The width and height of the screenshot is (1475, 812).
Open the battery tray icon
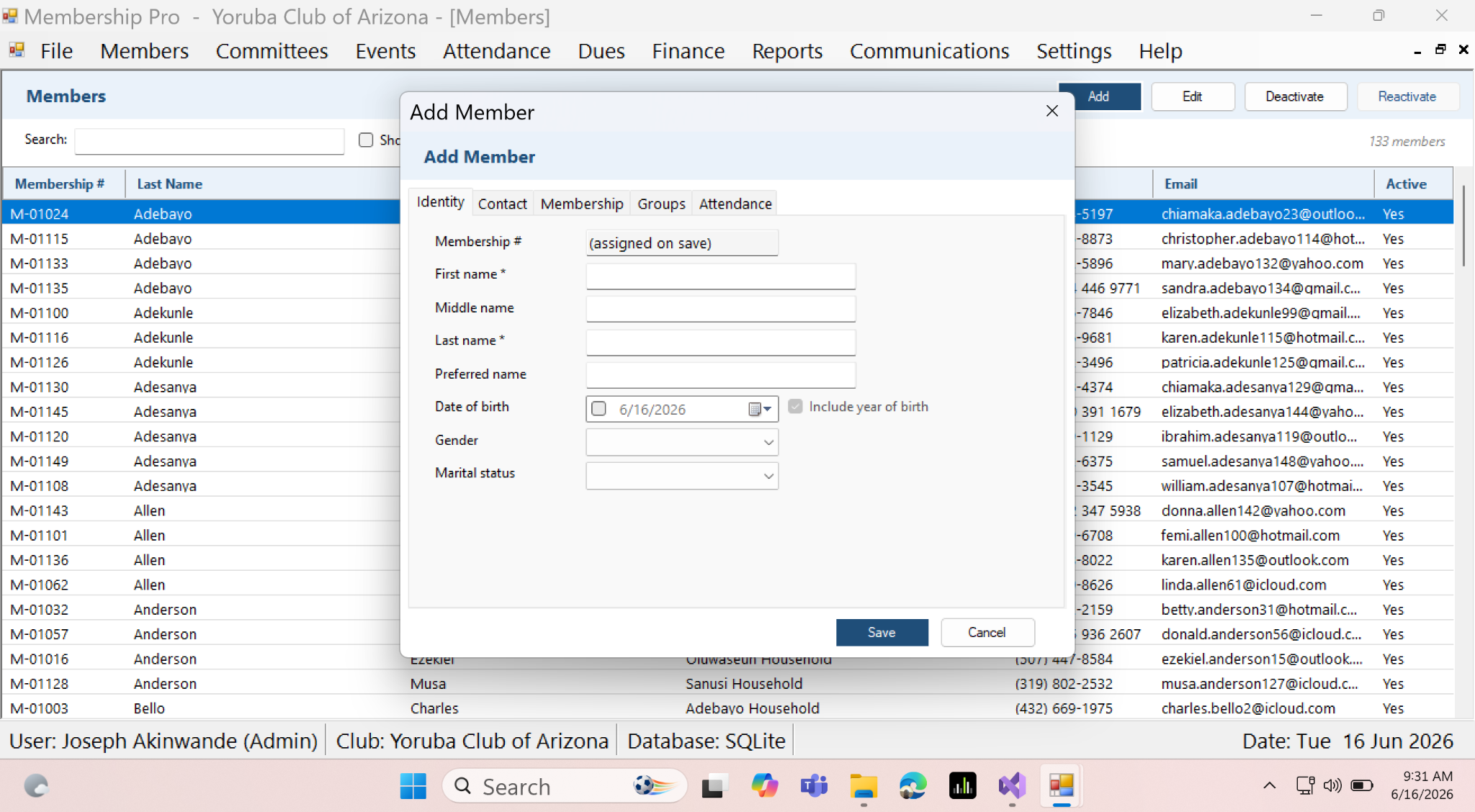1362,785
